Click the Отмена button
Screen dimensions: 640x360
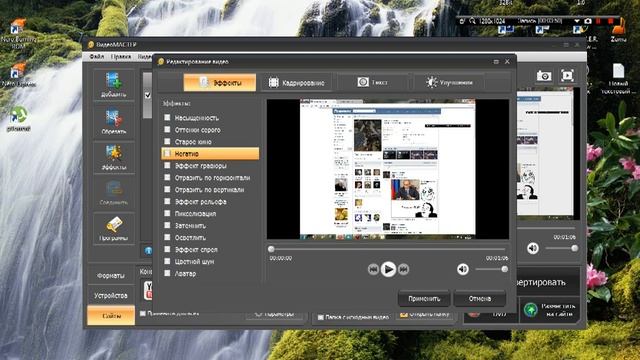(480, 299)
